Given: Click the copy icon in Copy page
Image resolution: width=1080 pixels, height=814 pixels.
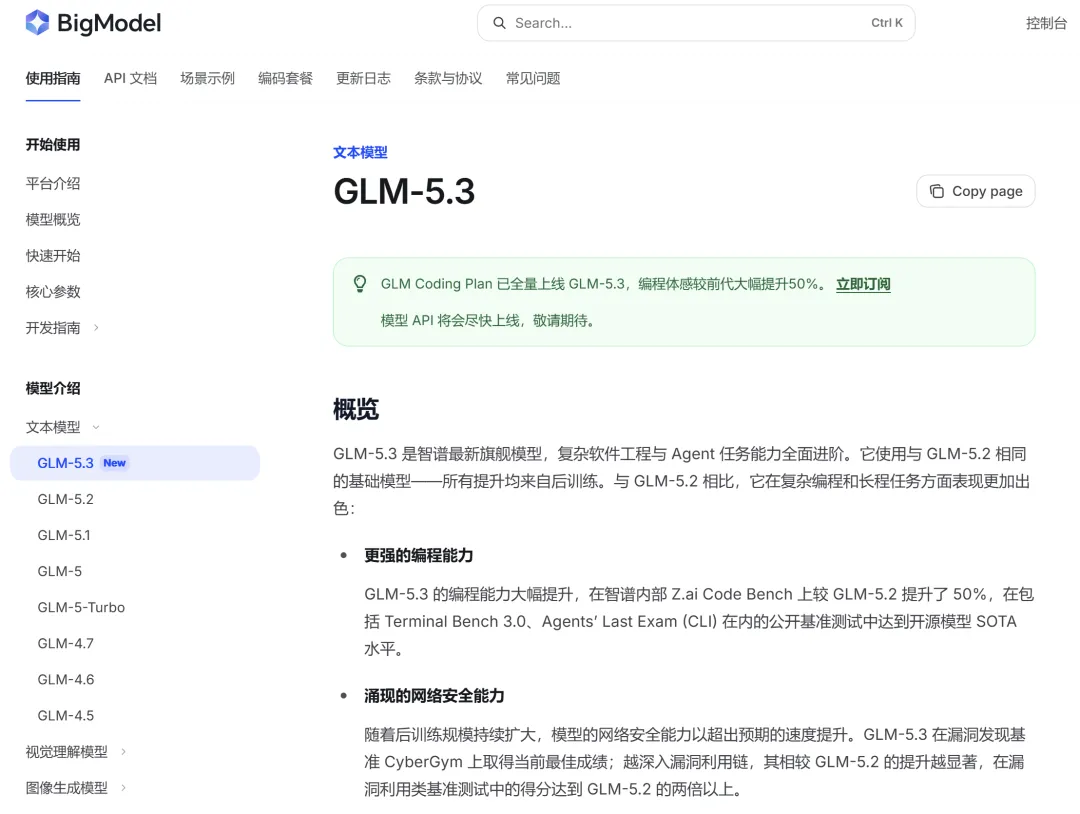Looking at the screenshot, I should [937, 191].
